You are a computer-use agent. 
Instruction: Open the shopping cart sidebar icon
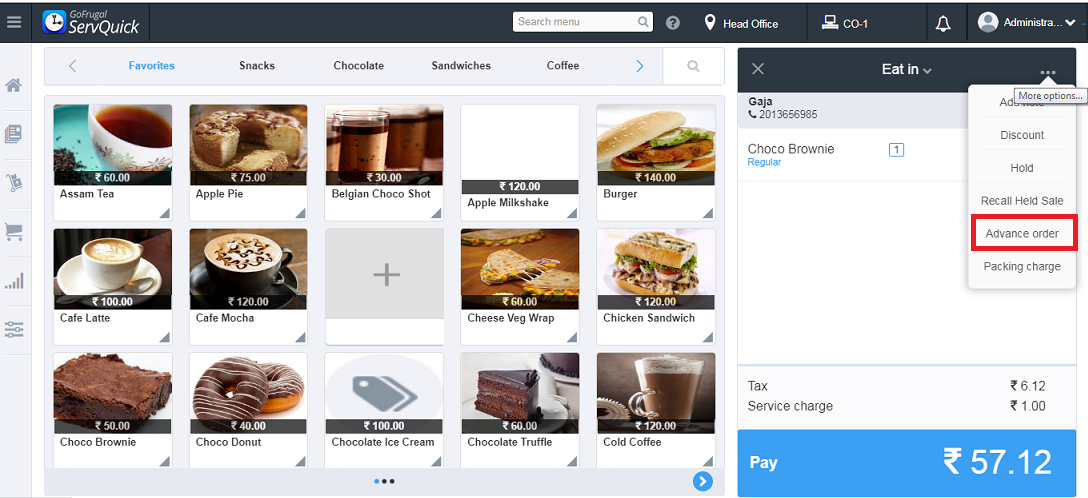[14, 231]
